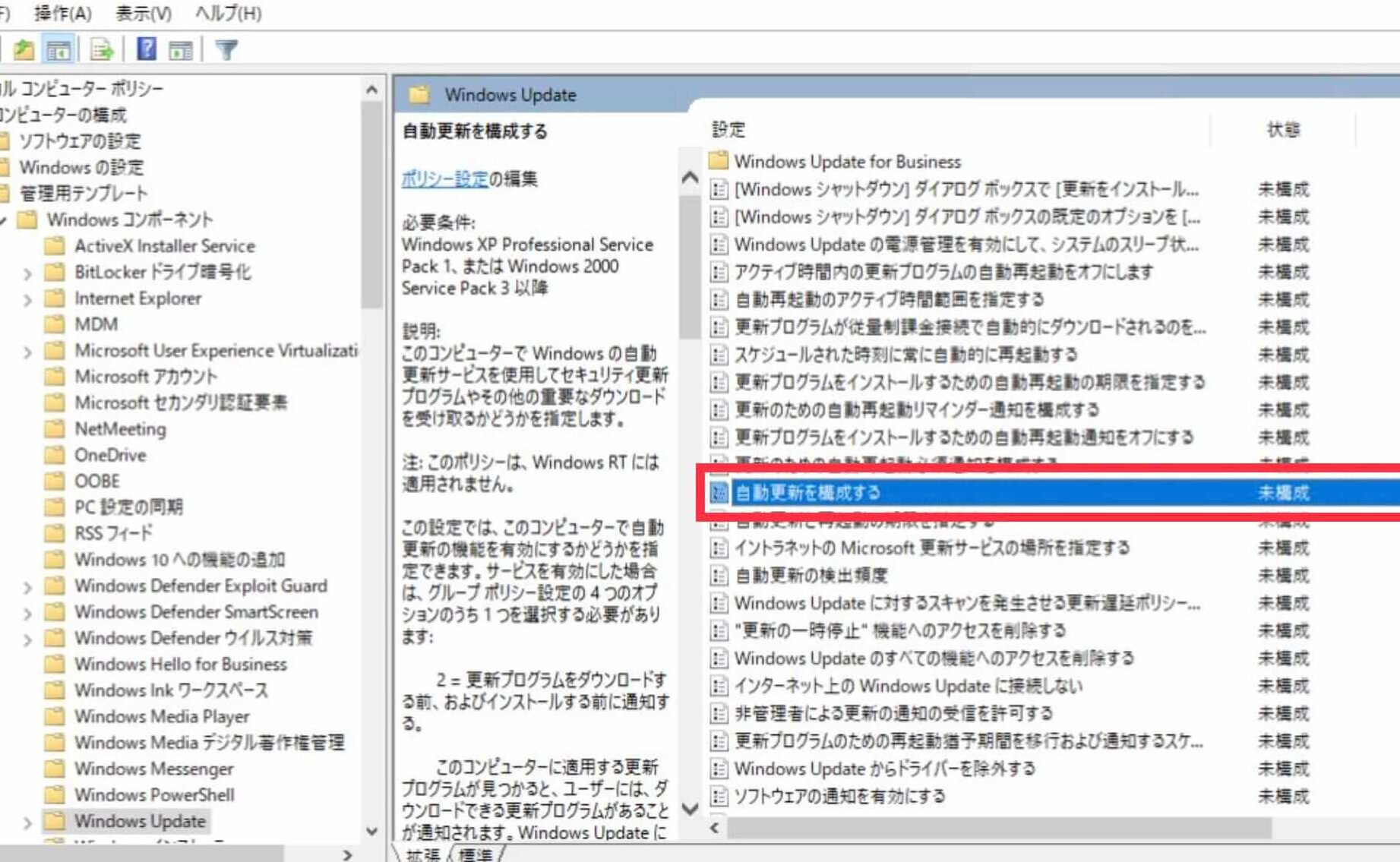The width and height of the screenshot is (1400, 862).
Task: Select the 自動更新を構成する policy row
Action: (1053, 493)
